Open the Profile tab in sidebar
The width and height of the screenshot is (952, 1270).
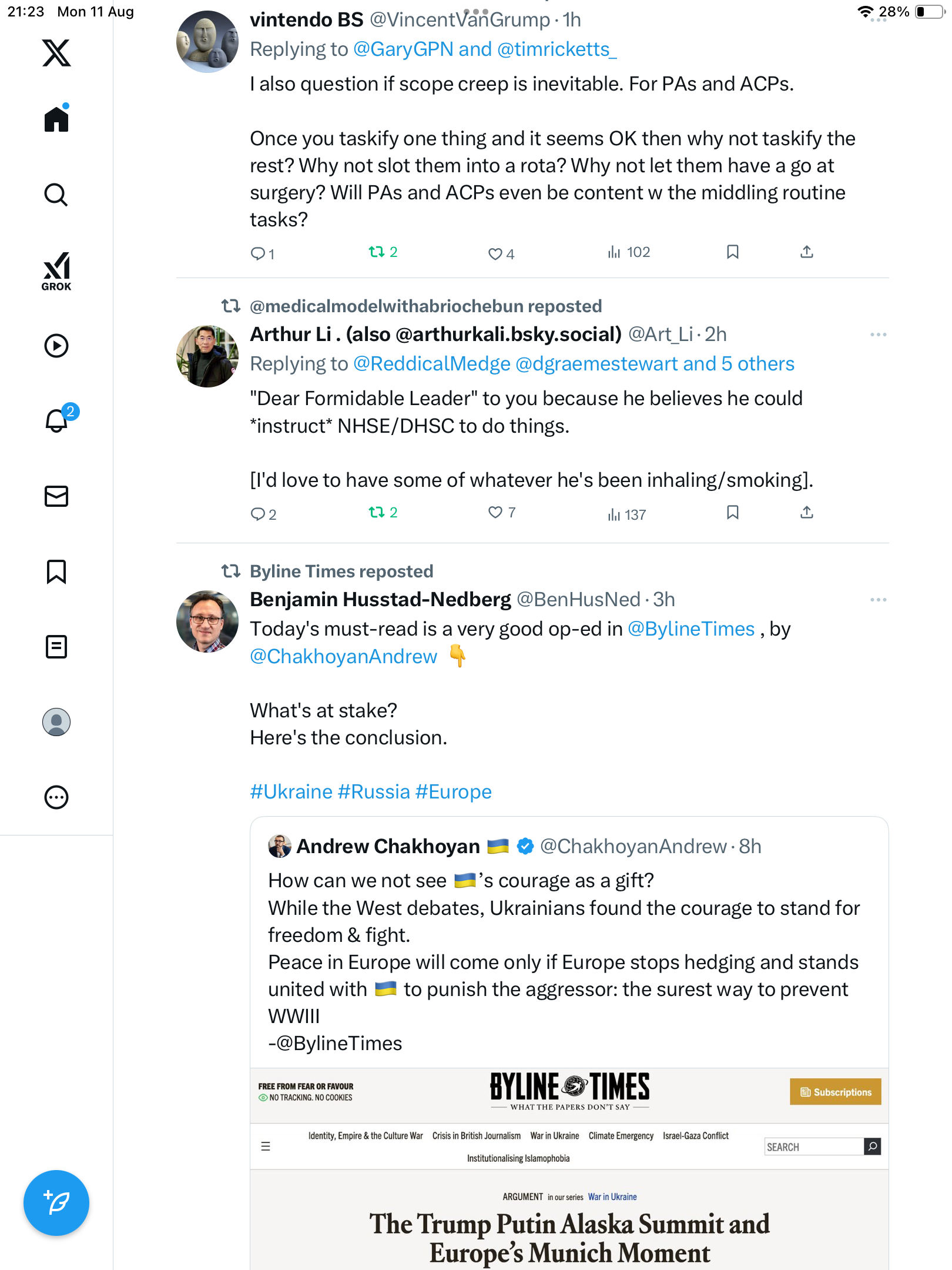(56, 722)
